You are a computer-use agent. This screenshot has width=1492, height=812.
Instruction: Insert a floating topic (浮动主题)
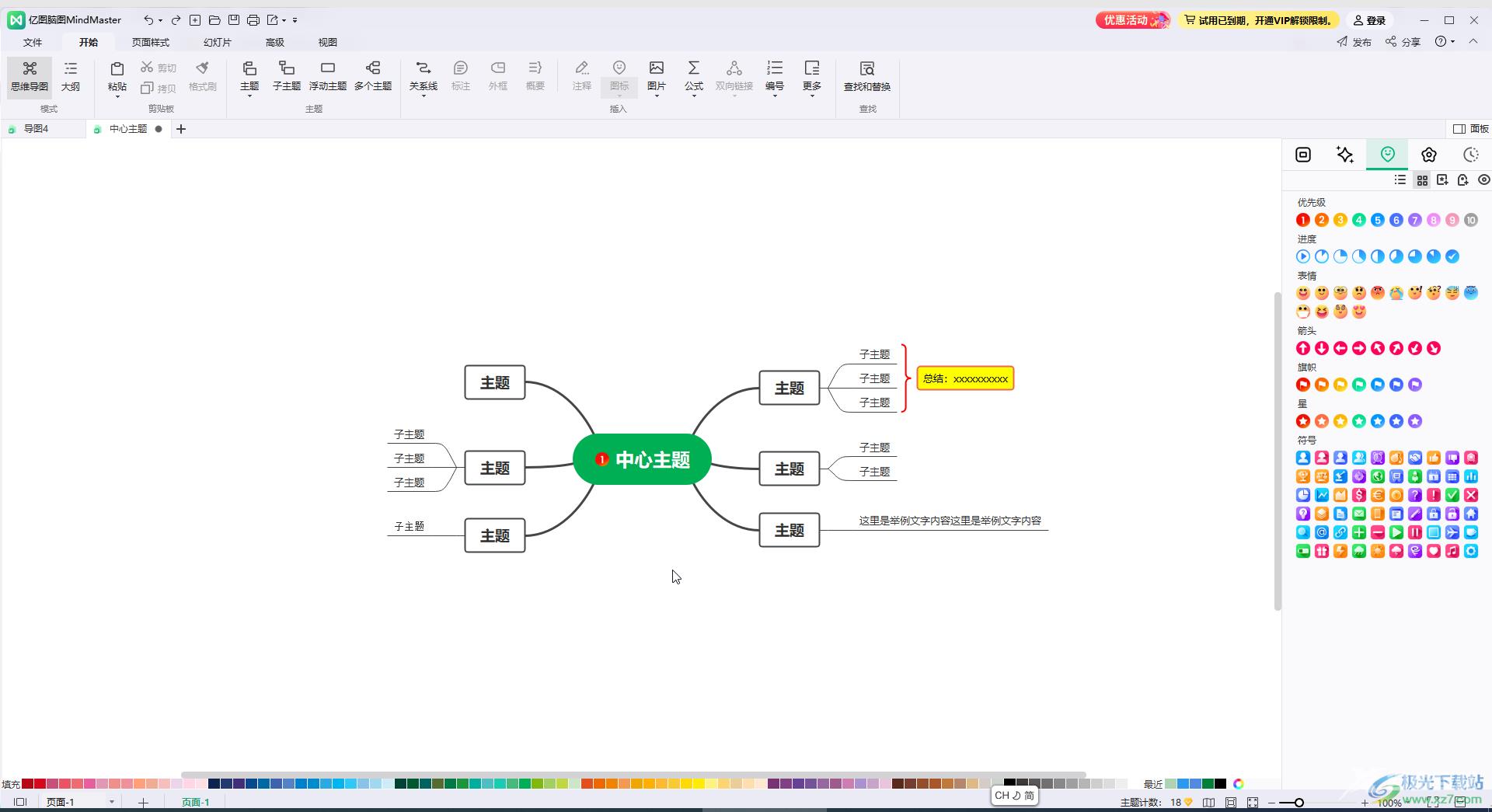(x=328, y=76)
